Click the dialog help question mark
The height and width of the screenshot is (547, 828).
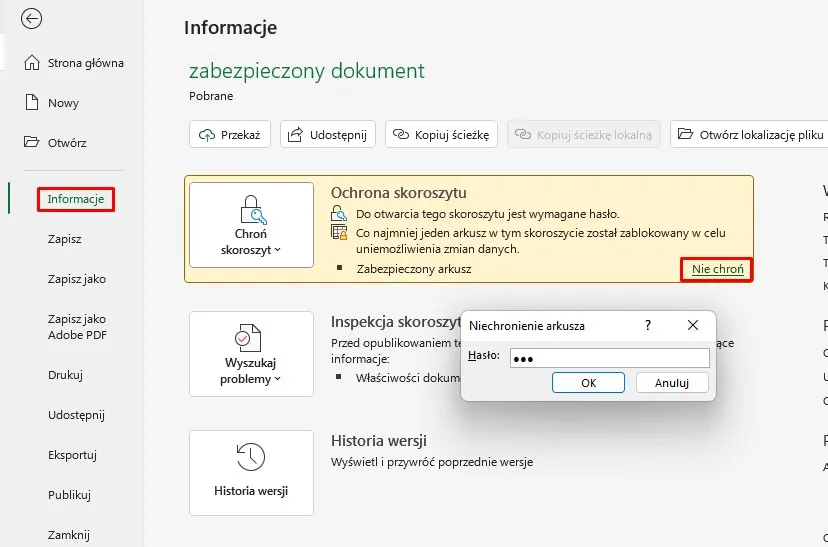[x=648, y=325]
